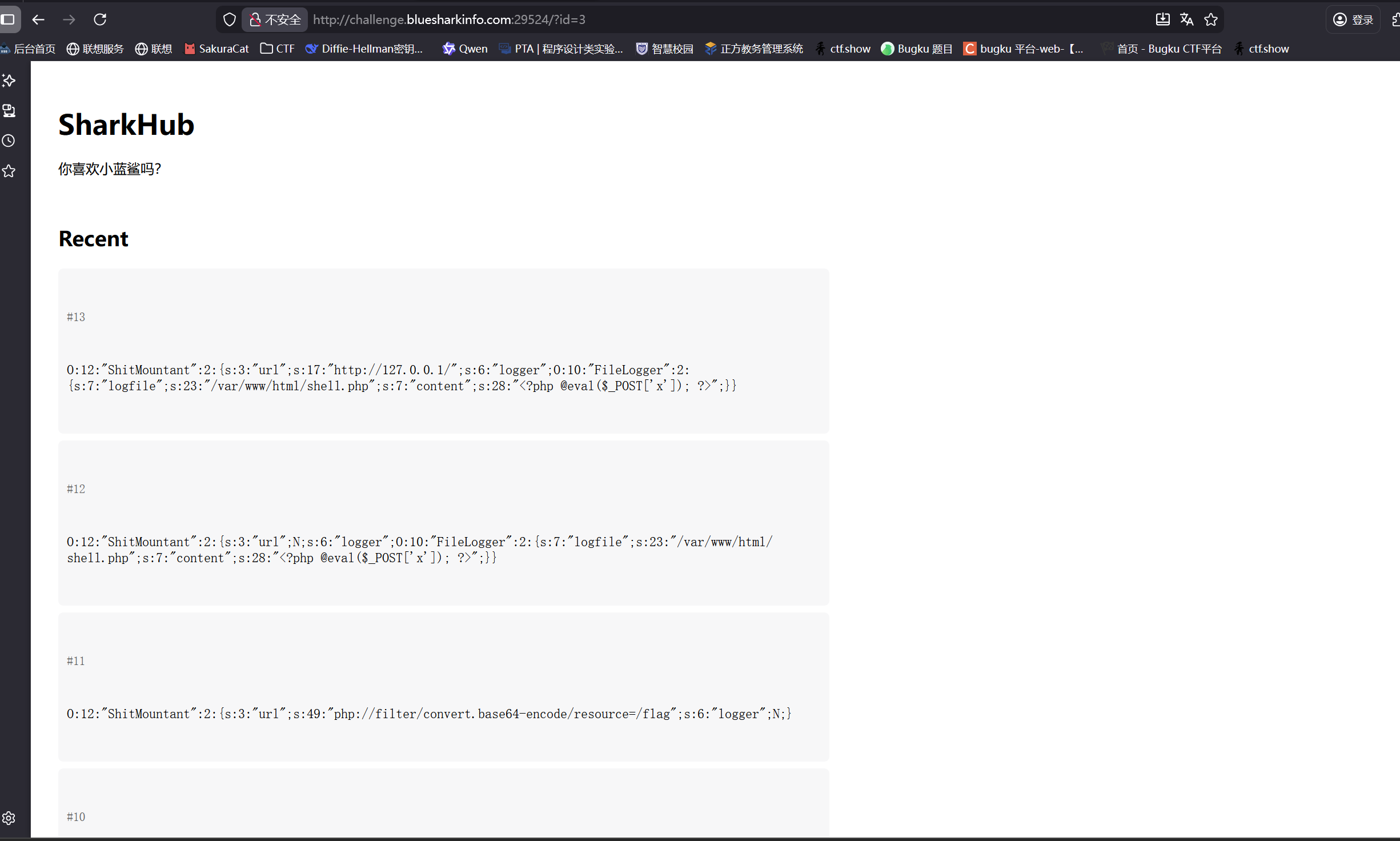
Task: Click the 登录 login button
Action: pos(1353,19)
